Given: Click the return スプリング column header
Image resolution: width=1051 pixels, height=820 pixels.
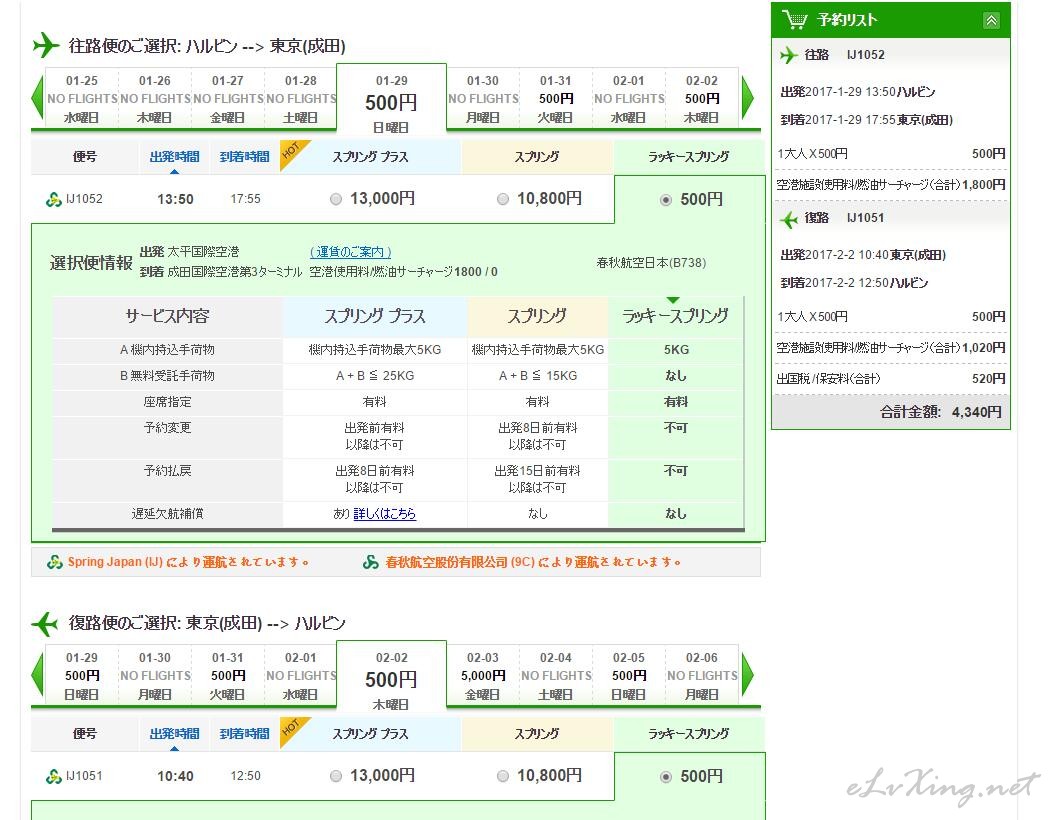Looking at the screenshot, I should coord(537,734).
